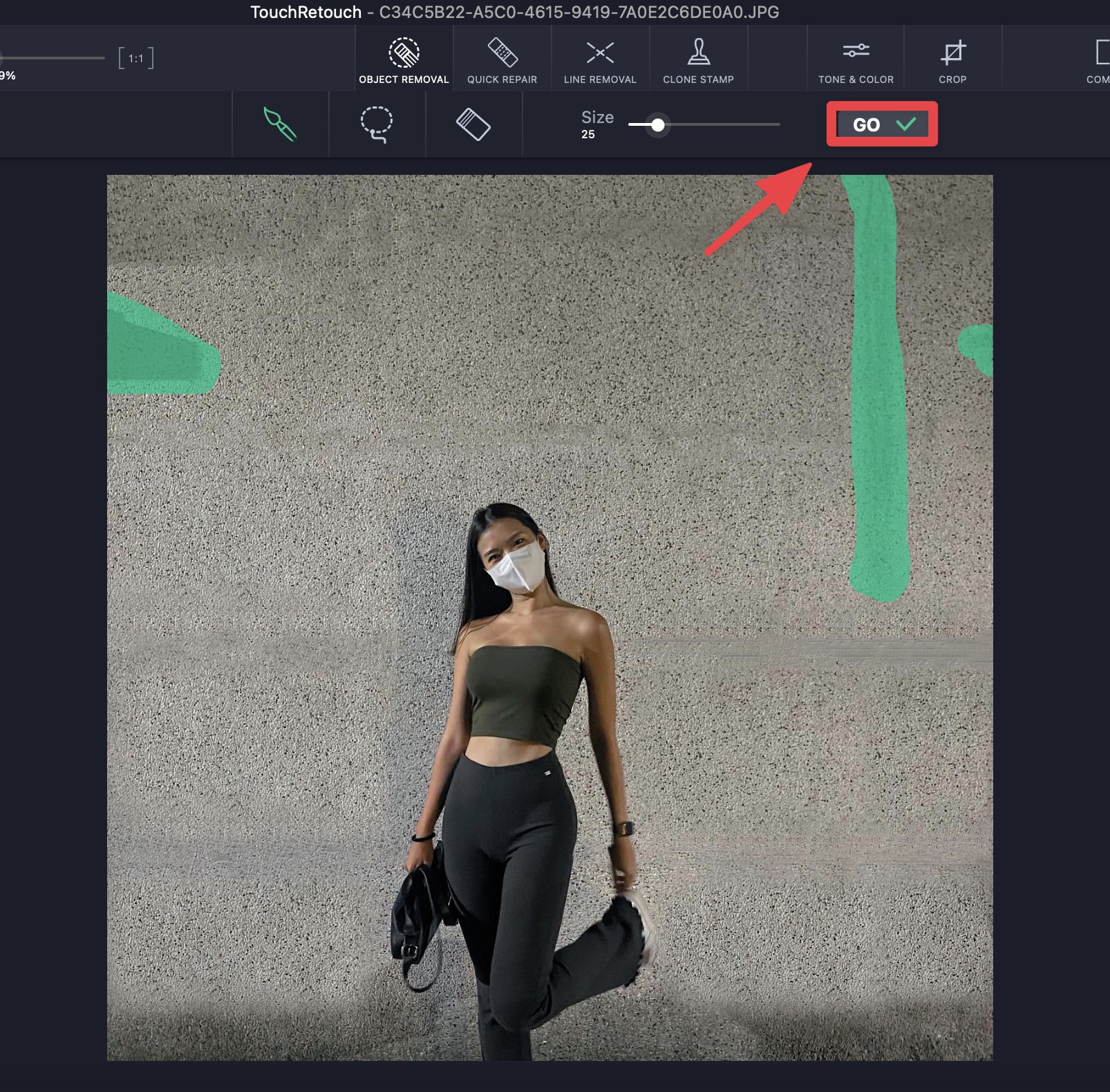Click the black handbag in the photo
1110x1092 pixels.
(417, 912)
